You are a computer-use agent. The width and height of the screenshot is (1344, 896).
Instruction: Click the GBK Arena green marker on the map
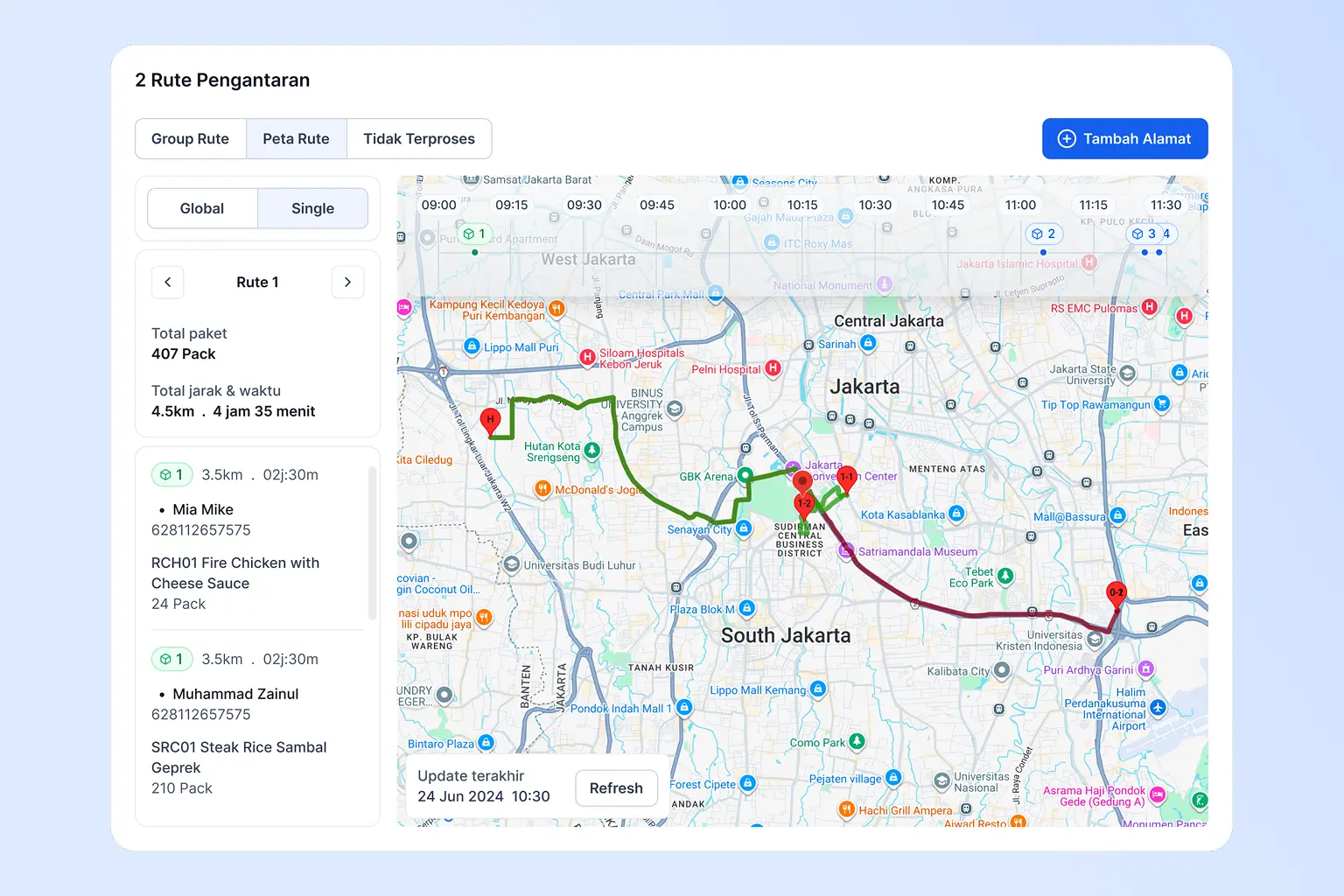point(745,476)
